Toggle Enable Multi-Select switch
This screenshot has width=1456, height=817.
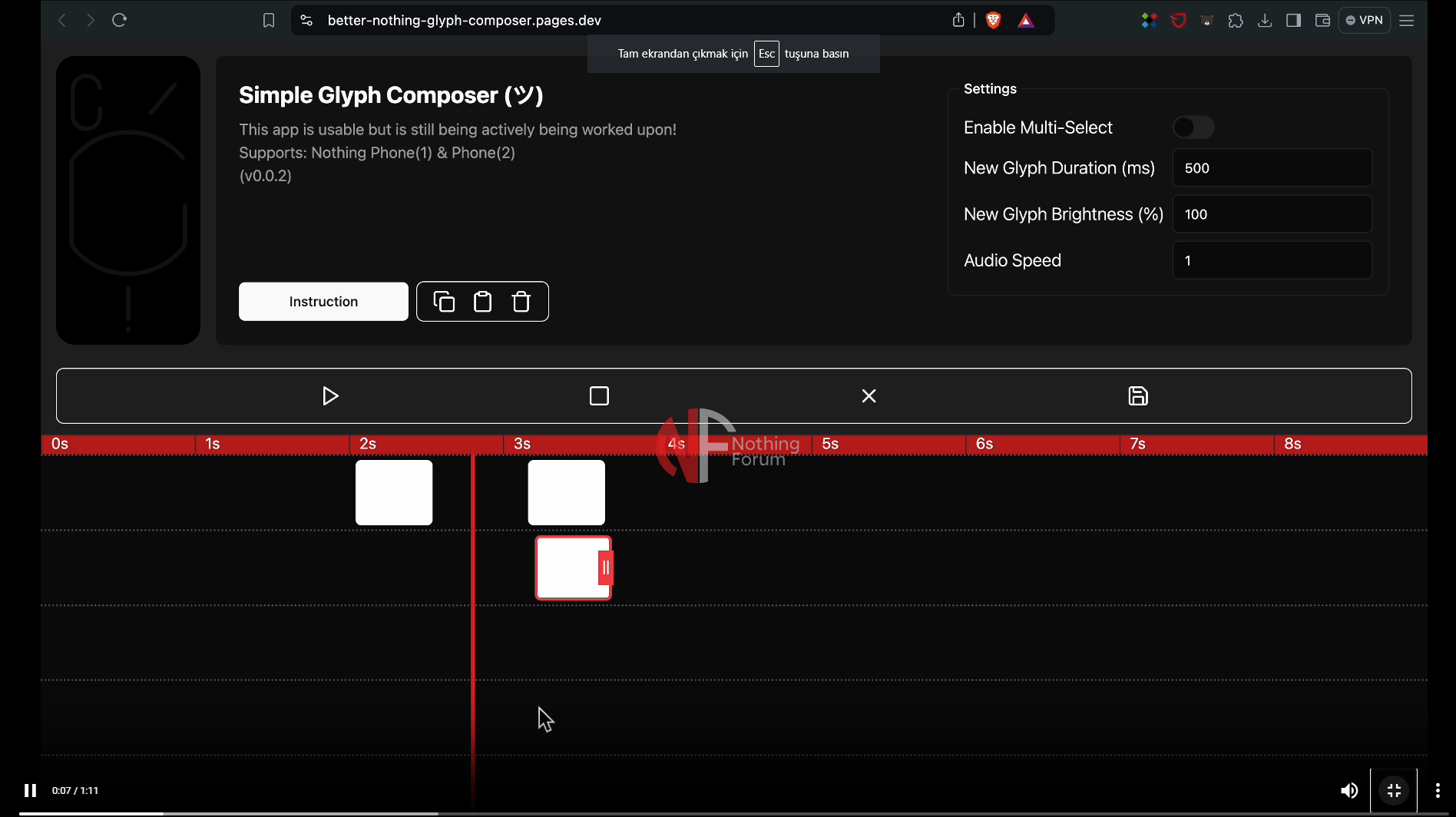[x=1193, y=127]
